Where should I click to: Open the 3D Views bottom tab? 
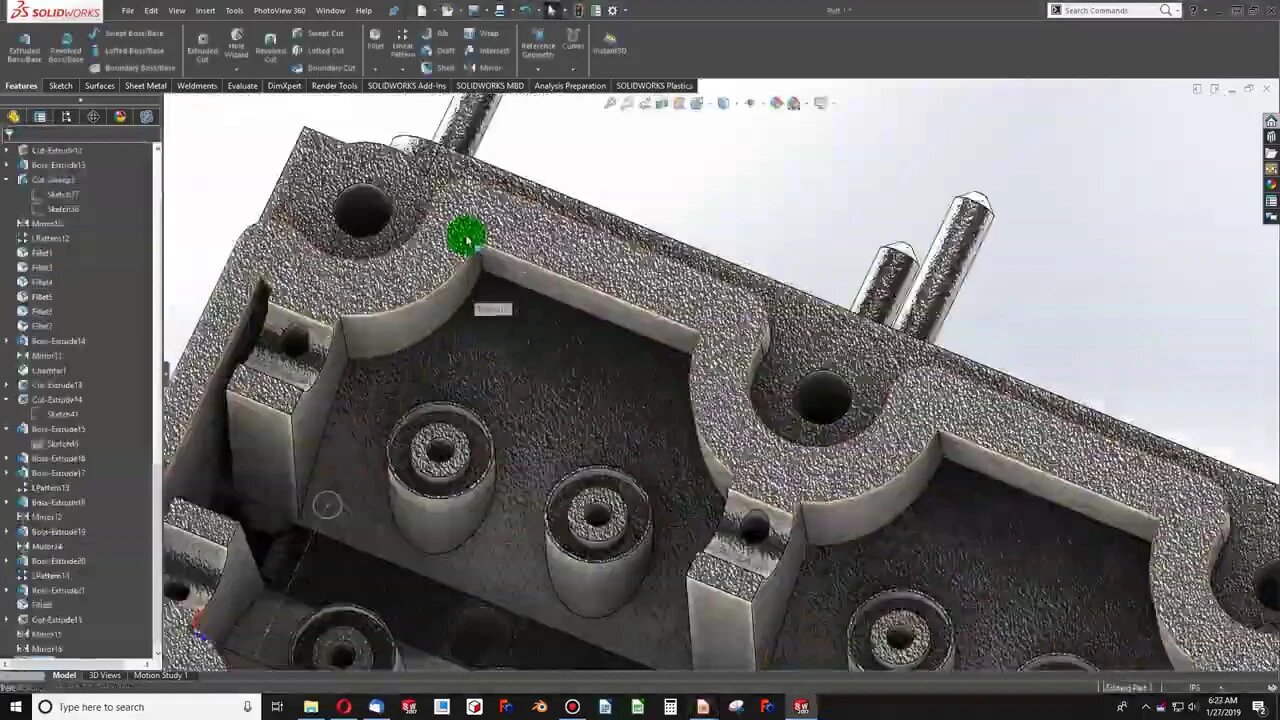[105, 675]
